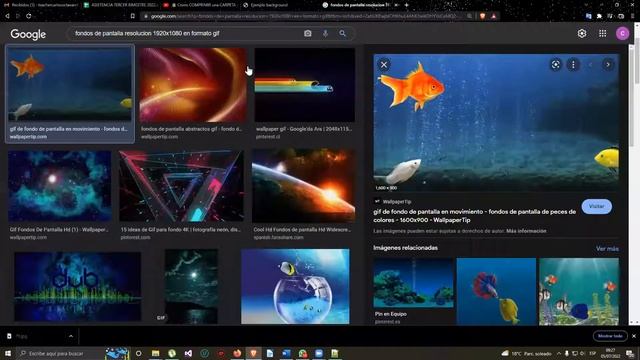Select the goldfish aquarium thumbnail result

[70, 84]
